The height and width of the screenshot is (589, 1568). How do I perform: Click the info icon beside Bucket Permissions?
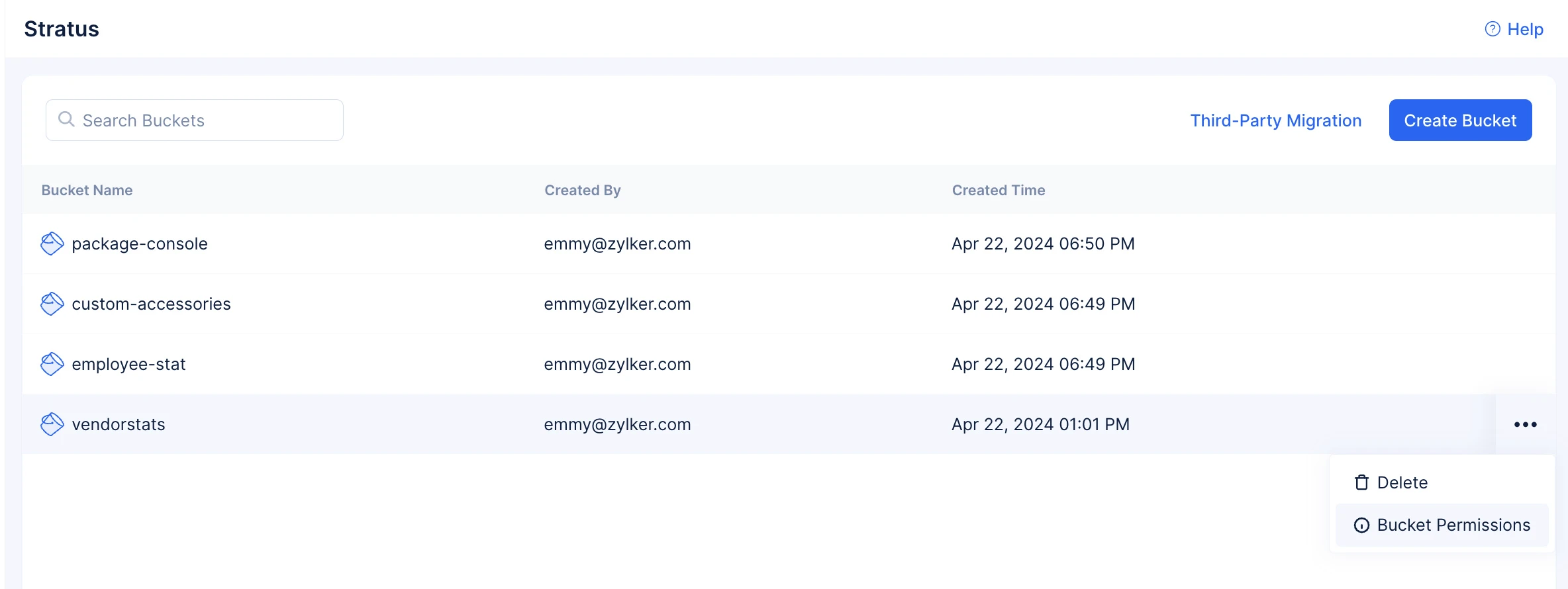[x=1361, y=525]
